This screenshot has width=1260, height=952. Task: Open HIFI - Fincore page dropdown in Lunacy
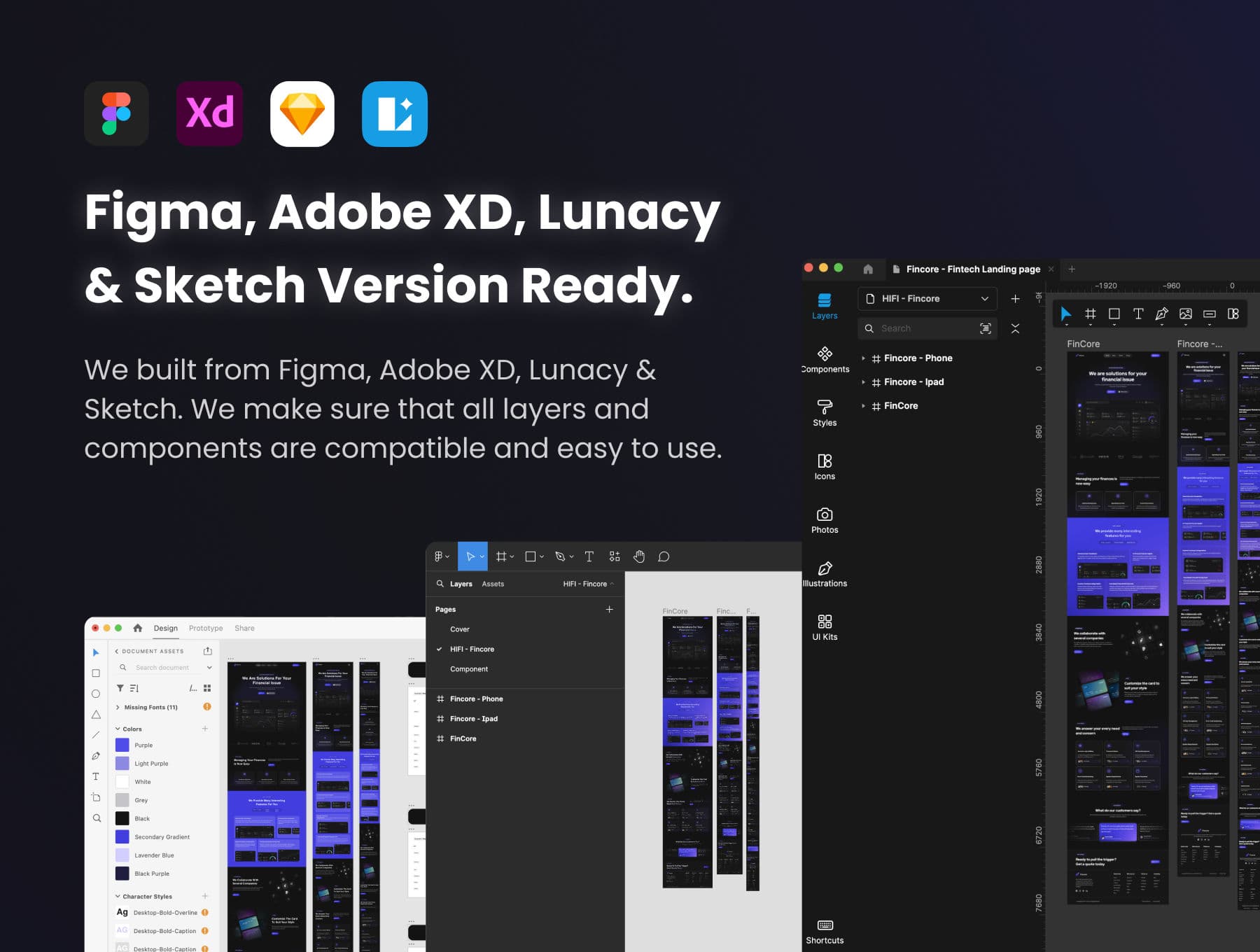coord(927,299)
